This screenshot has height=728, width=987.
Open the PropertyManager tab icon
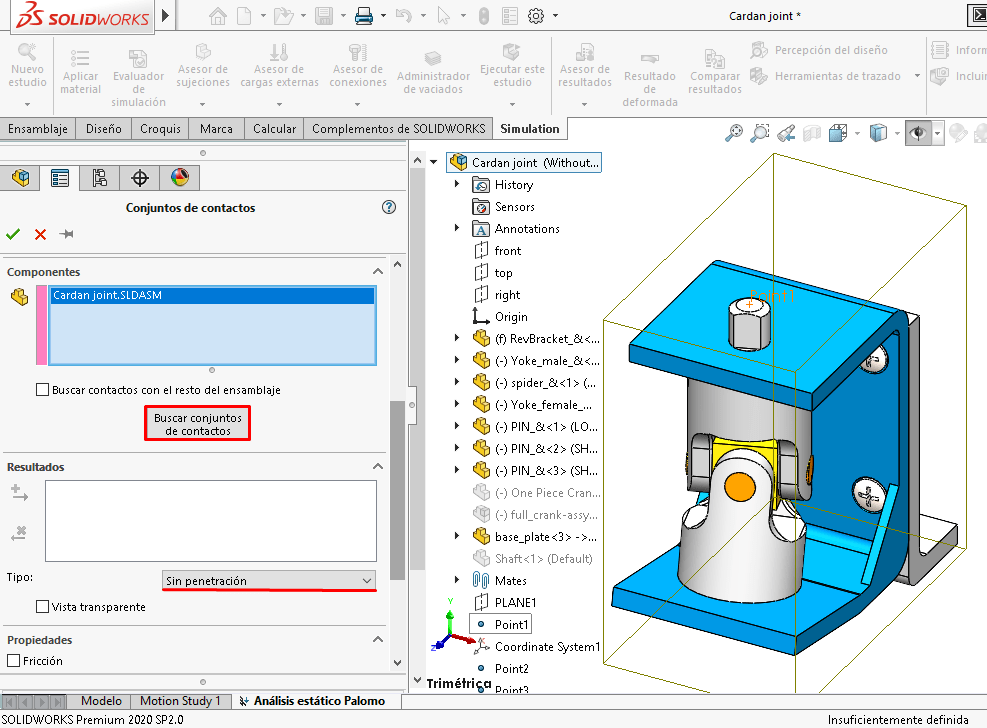[x=60, y=178]
